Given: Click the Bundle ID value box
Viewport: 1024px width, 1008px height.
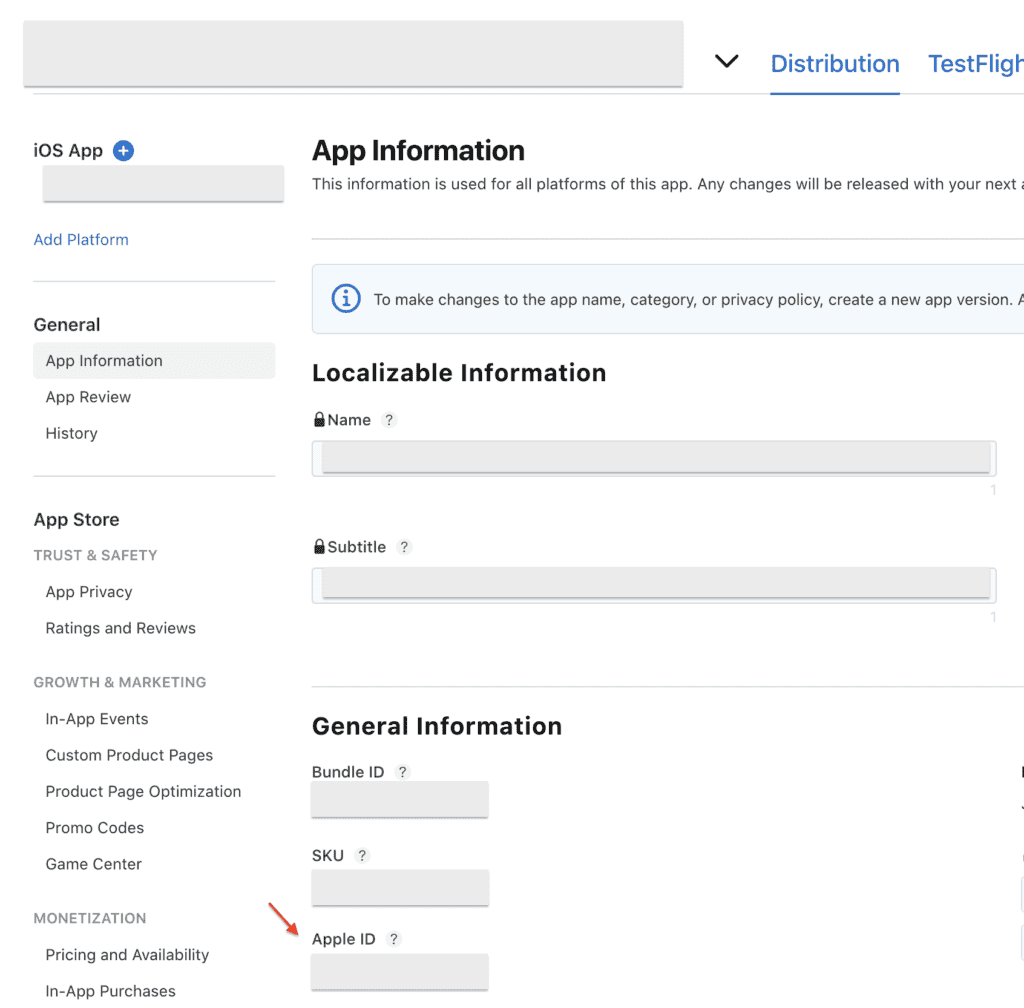Looking at the screenshot, I should click(x=400, y=799).
